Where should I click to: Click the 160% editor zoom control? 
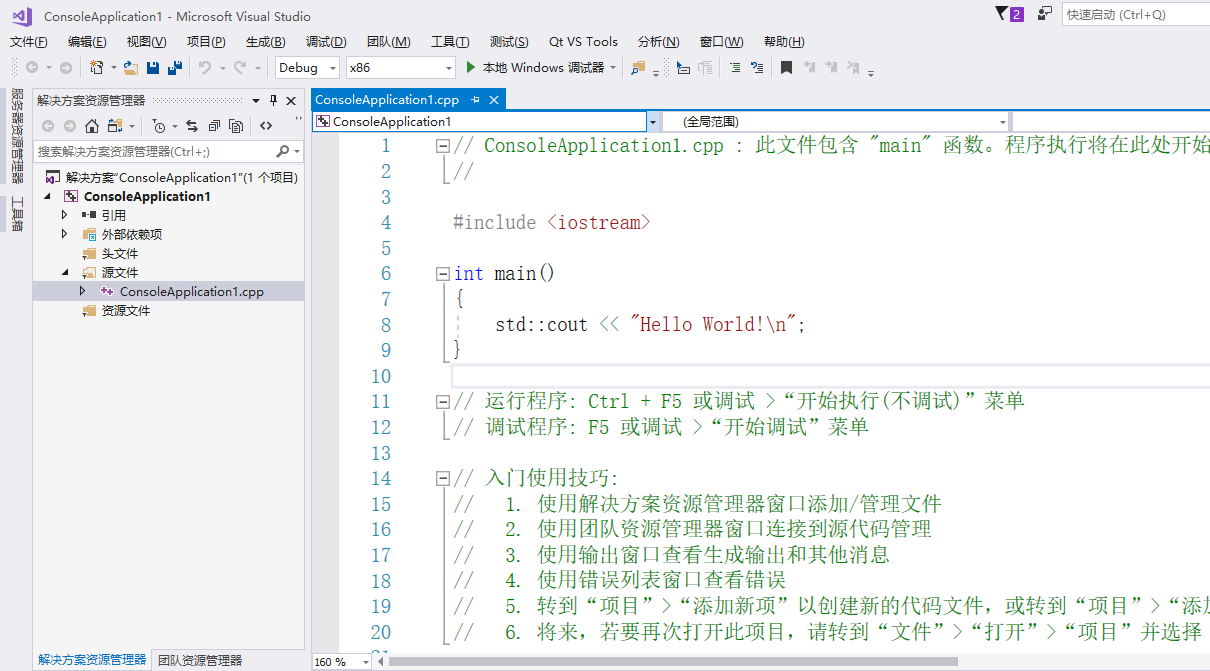[x=338, y=661]
